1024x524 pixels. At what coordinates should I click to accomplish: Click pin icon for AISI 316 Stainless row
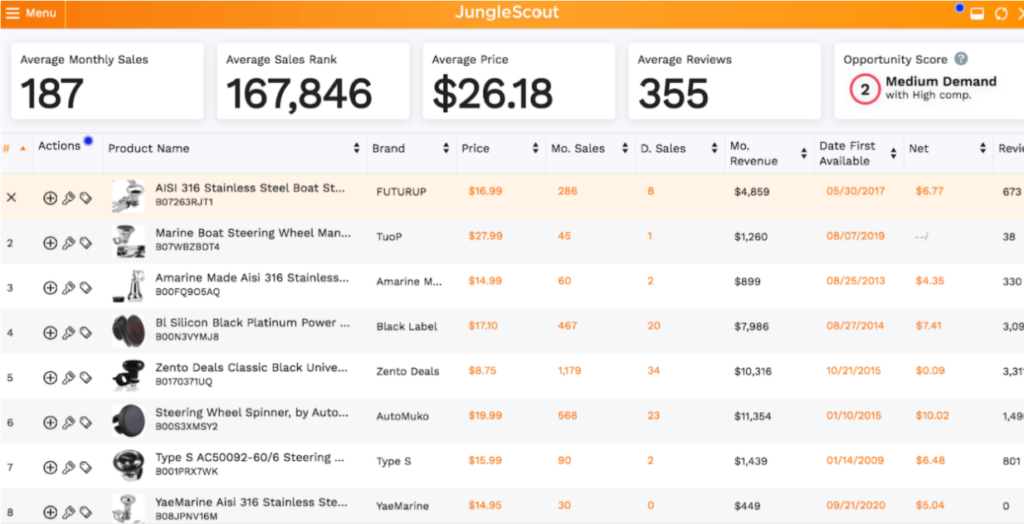tap(69, 198)
